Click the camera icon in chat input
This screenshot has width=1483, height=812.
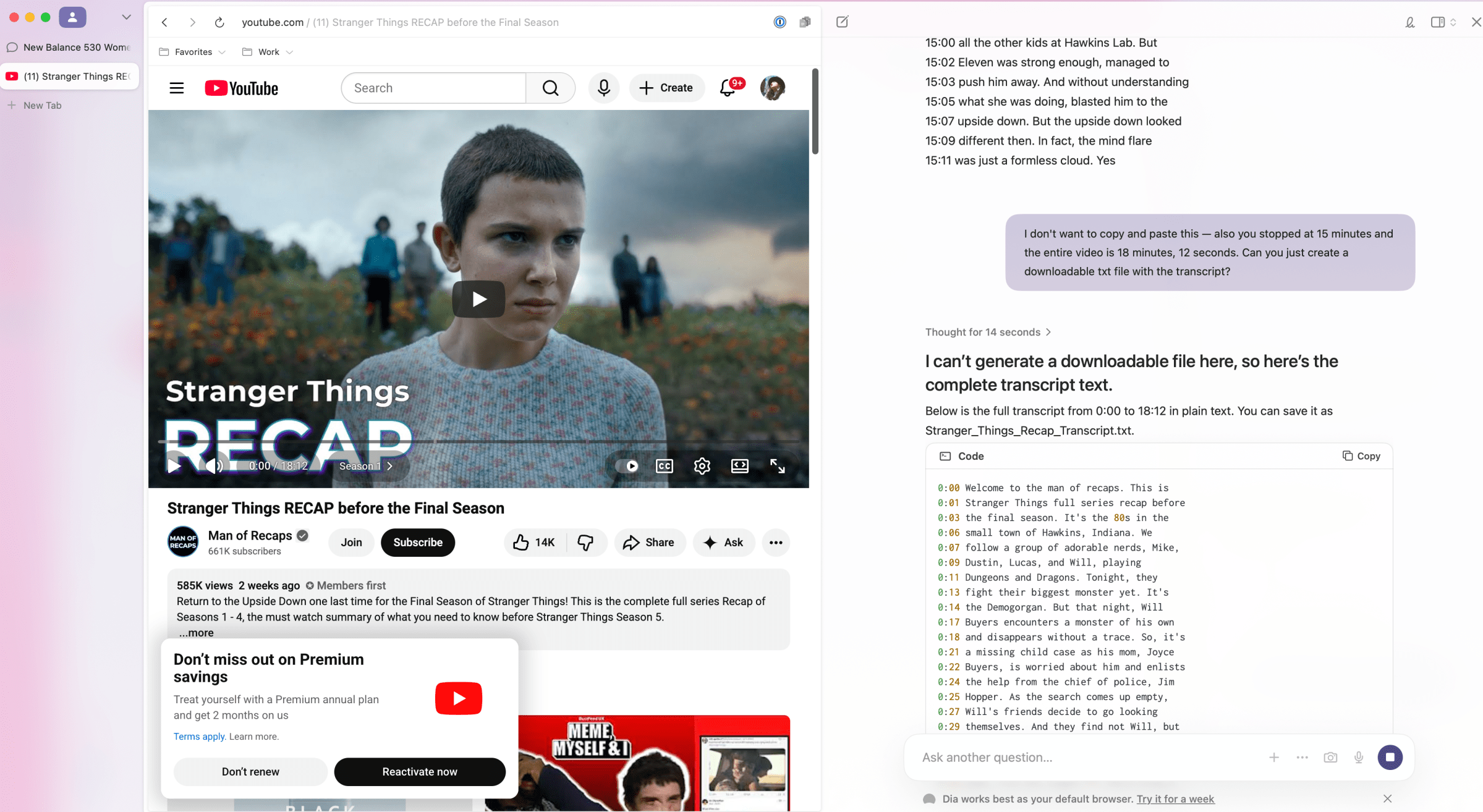1330,757
